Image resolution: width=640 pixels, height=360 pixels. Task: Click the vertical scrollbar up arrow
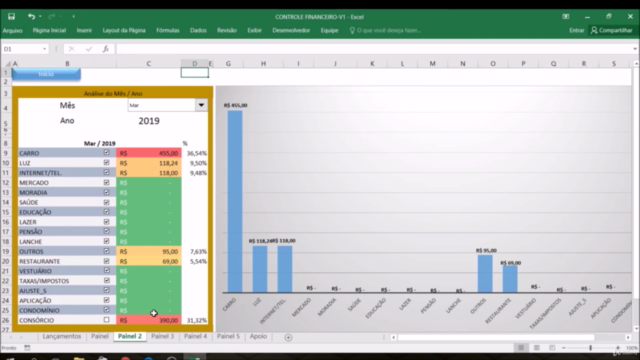(636, 64)
